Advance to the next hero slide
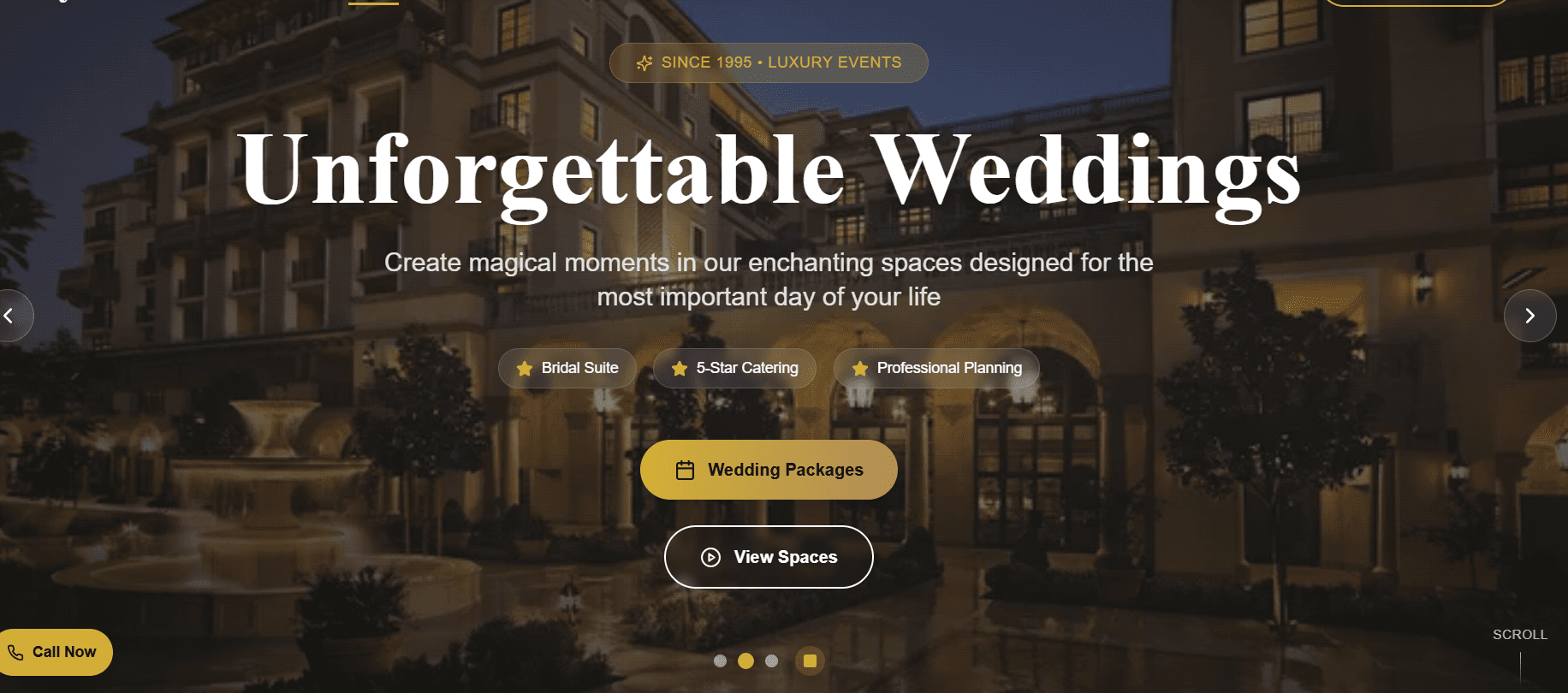The image size is (1568, 693). tap(1529, 316)
